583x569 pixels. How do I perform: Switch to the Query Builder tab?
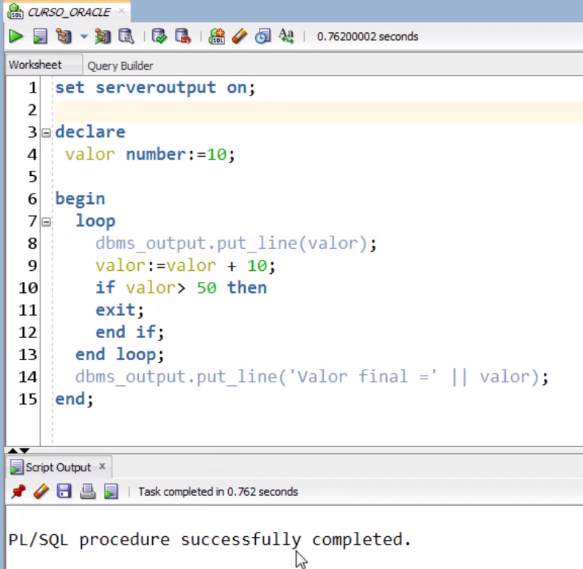(x=120, y=66)
